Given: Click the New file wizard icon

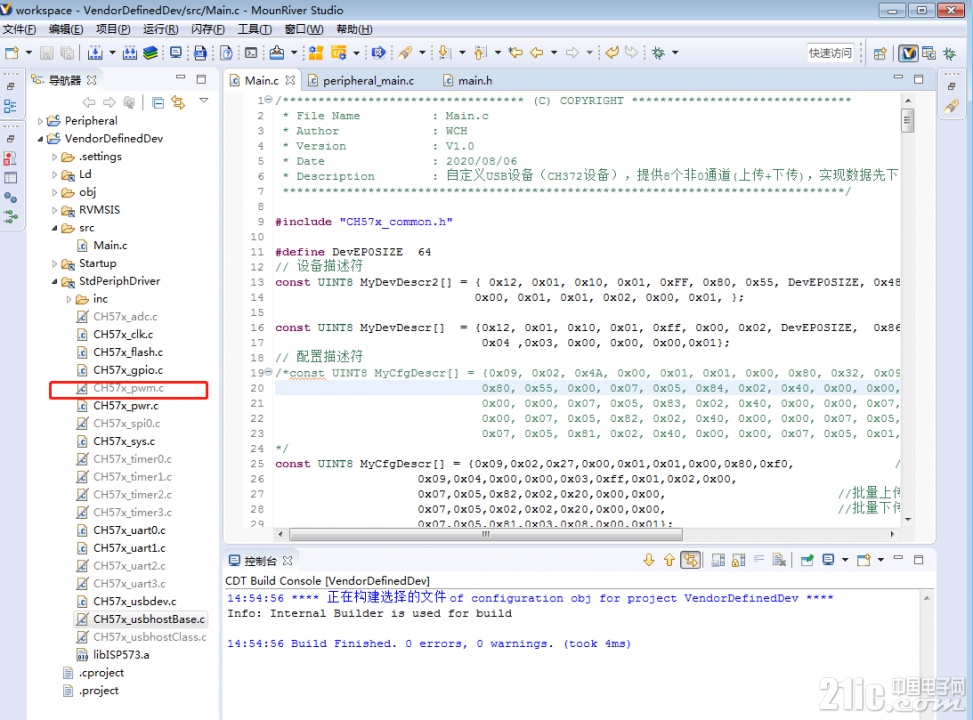Looking at the screenshot, I should click(12, 53).
